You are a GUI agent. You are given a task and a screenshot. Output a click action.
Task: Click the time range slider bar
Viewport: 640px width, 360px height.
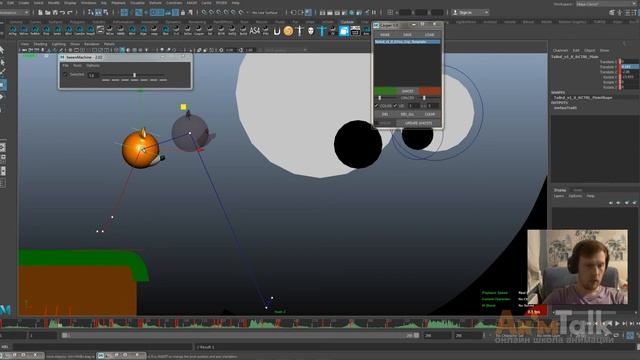point(240,336)
